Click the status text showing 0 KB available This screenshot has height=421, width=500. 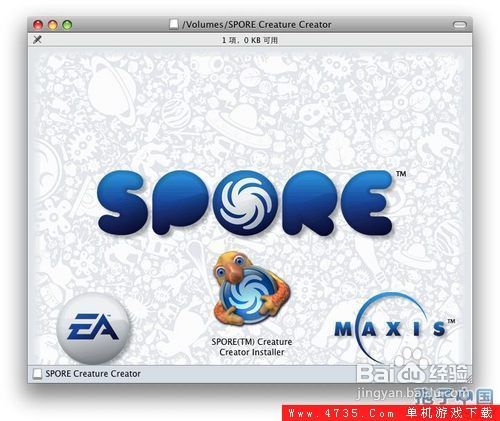click(250, 40)
